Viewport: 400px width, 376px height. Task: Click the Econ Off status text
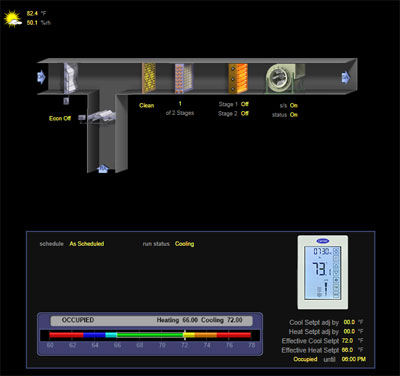click(60, 118)
